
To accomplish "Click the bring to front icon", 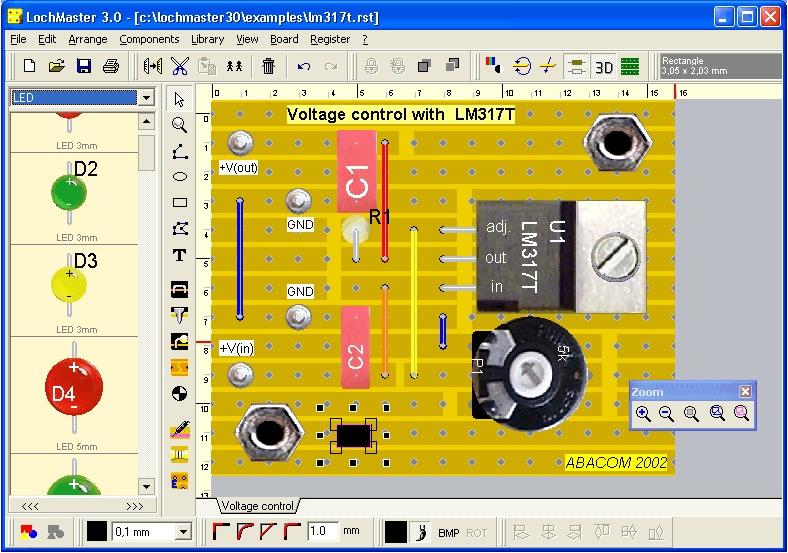I will coord(425,66).
